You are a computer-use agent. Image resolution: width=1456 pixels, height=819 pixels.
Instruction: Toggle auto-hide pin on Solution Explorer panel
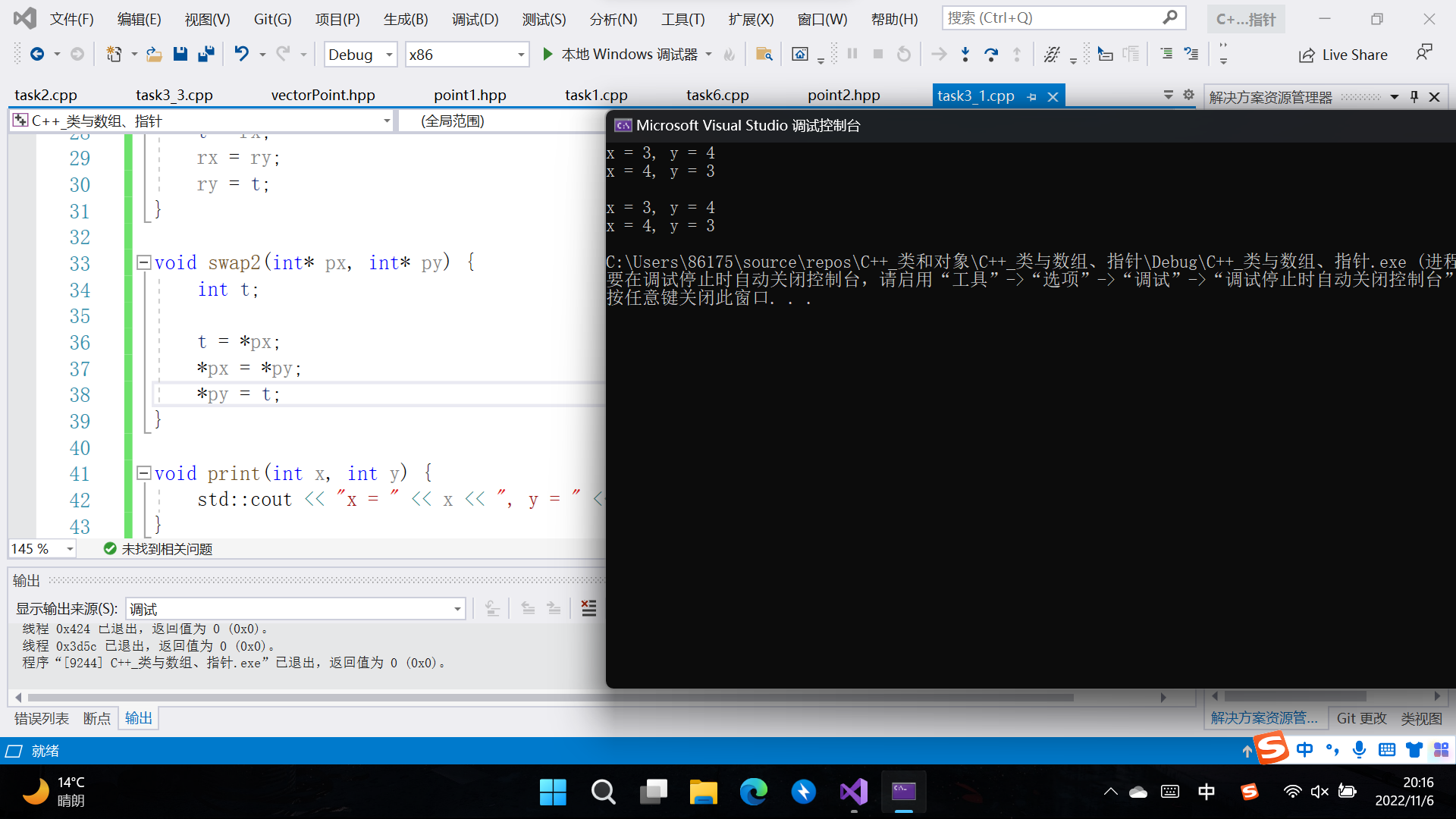point(1414,96)
